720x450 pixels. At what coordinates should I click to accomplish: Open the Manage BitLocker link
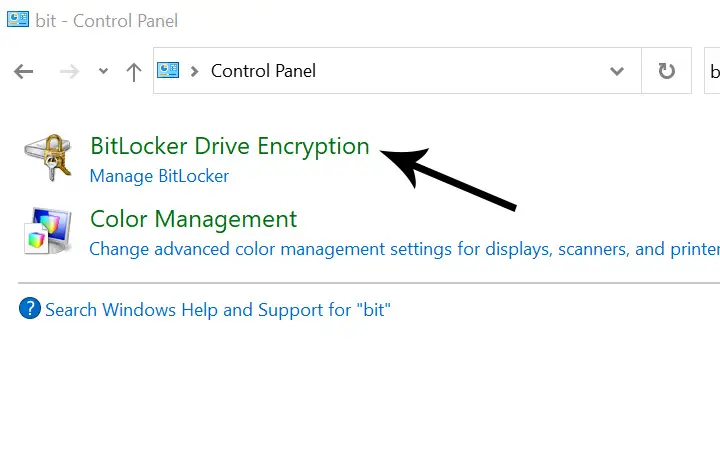click(x=159, y=176)
